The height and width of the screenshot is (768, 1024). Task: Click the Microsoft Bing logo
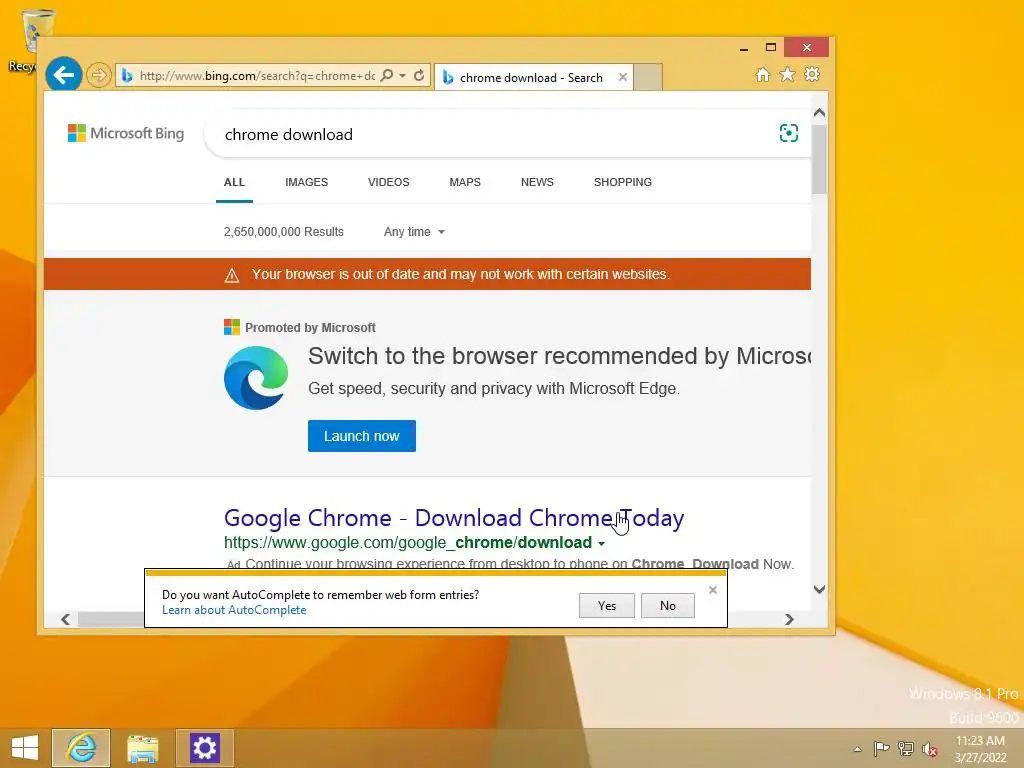tap(126, 133)
